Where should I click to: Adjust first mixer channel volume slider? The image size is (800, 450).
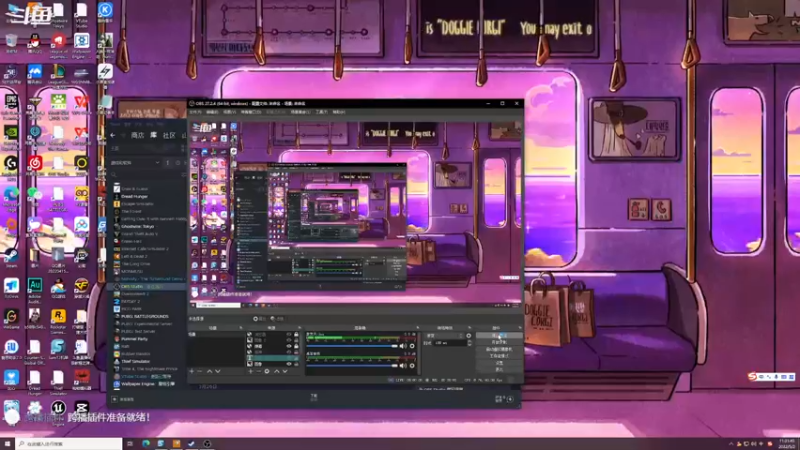point(352,346)
